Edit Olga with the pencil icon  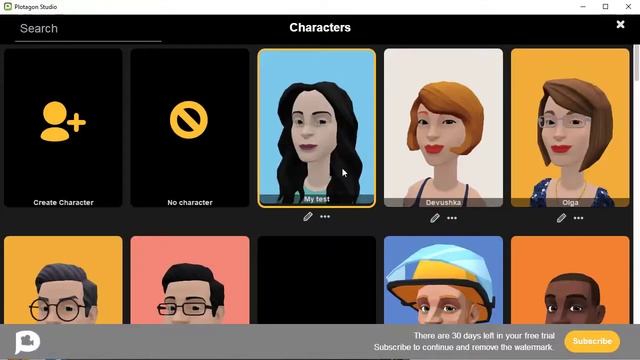tap(562, 218)
